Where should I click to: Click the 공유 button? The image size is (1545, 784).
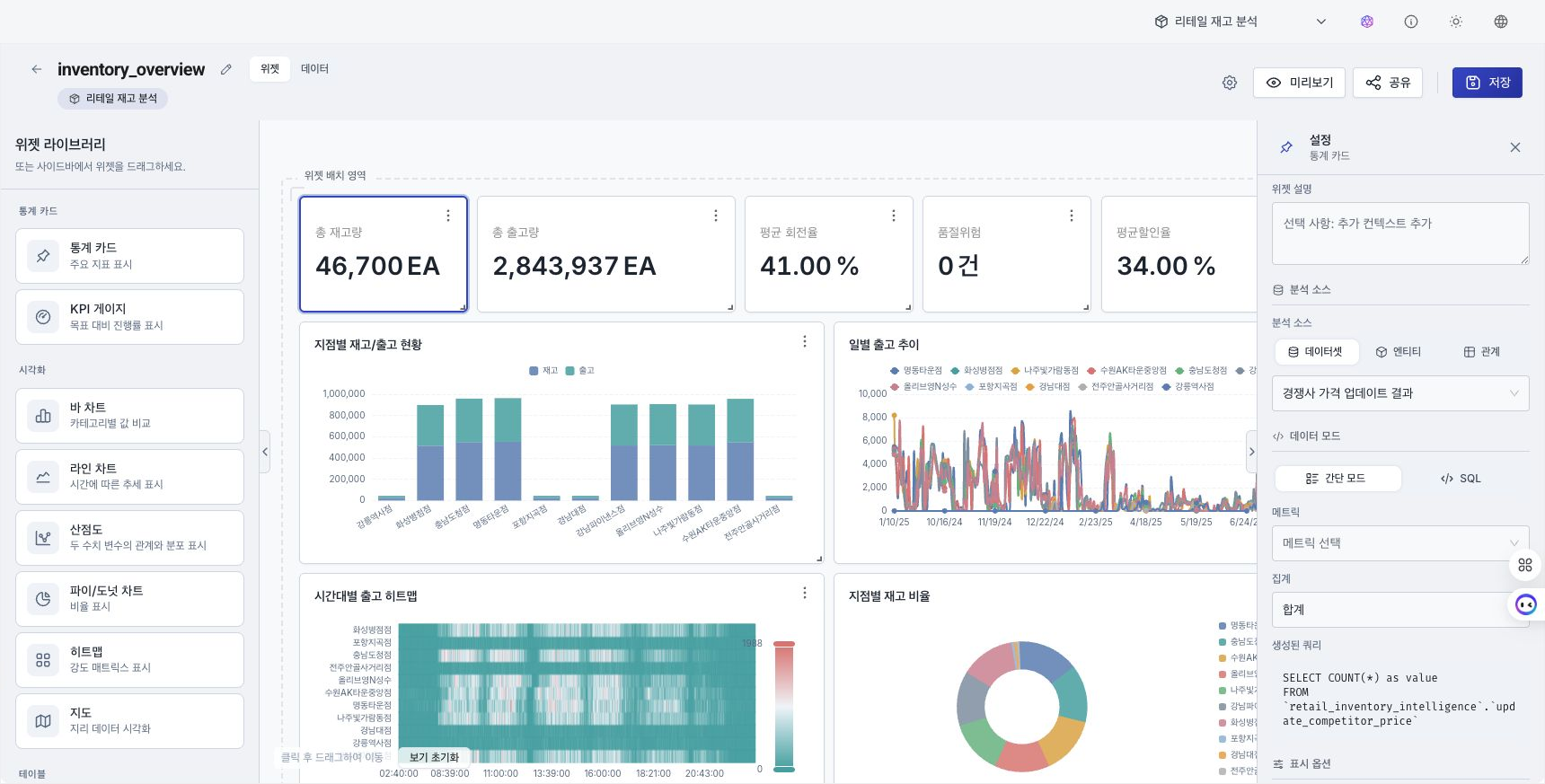point(1388,83)
